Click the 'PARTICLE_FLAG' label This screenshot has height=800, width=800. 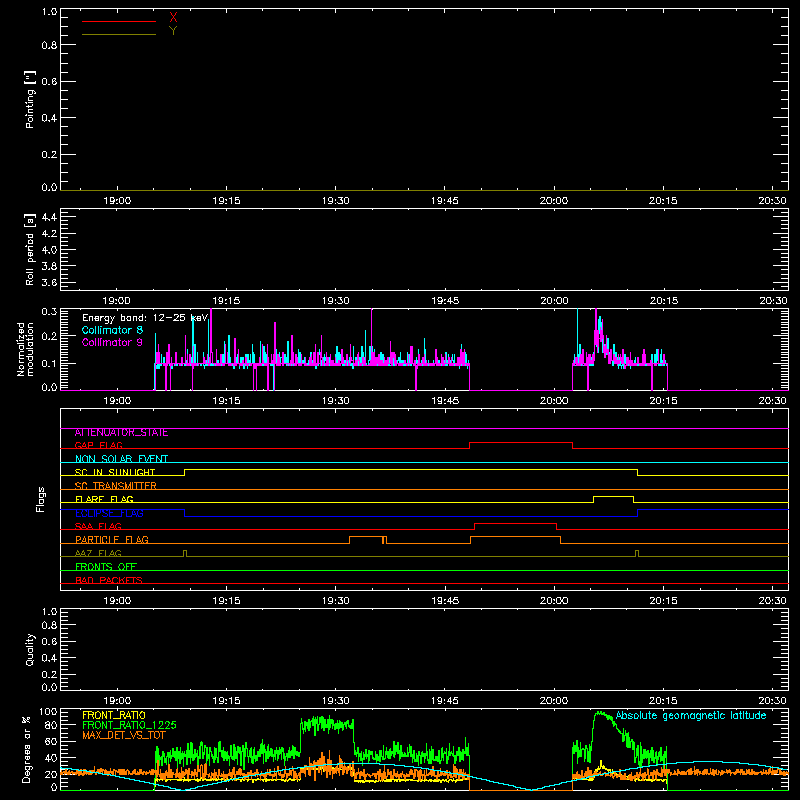pyautogui.click(x=112, y=539)
